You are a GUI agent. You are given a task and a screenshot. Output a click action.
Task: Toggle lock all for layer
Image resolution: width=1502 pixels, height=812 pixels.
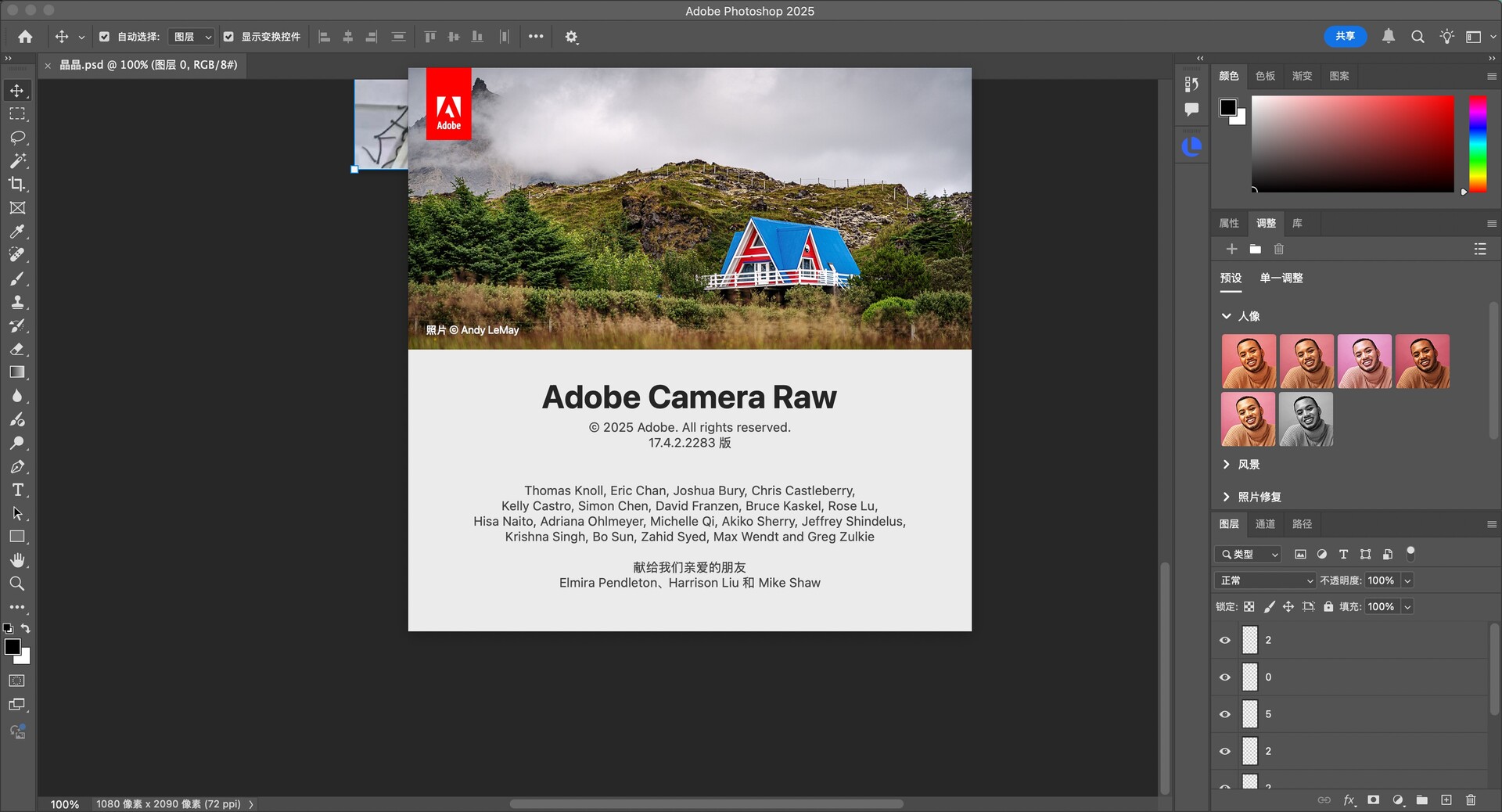coord(1328,607)
